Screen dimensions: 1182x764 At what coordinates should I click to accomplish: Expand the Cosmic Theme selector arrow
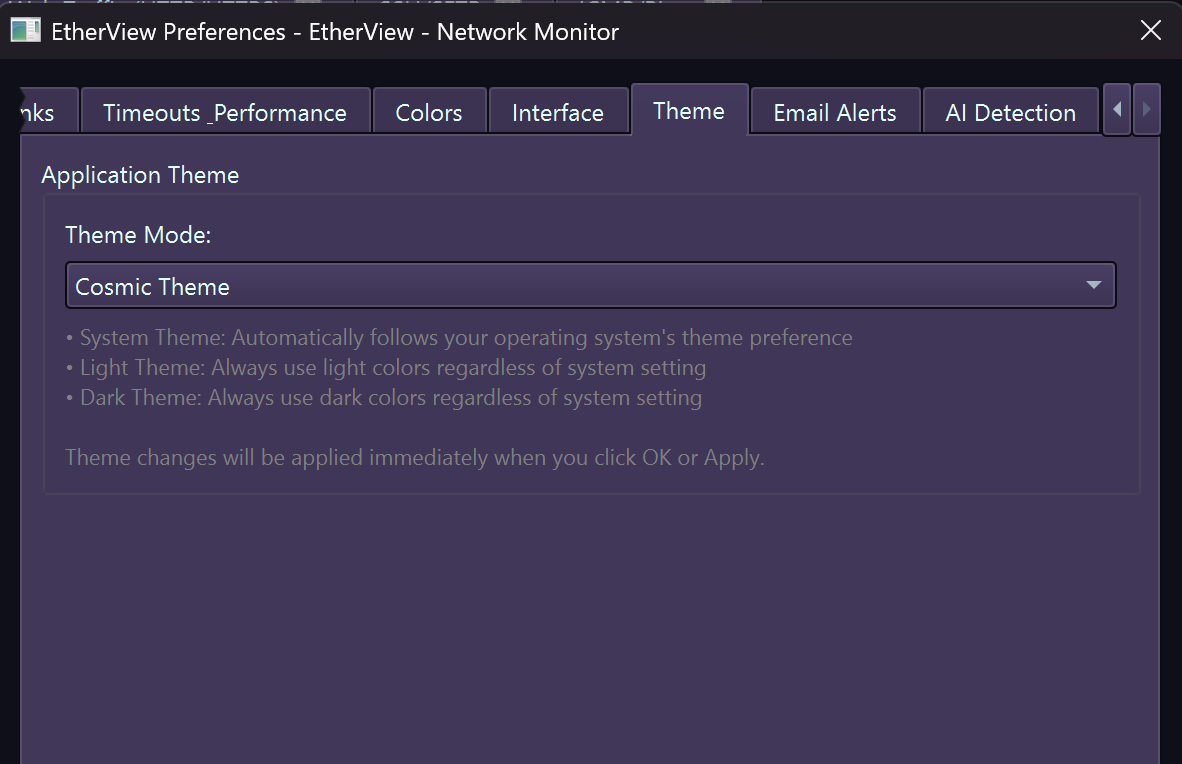[x=1093, y=285]
